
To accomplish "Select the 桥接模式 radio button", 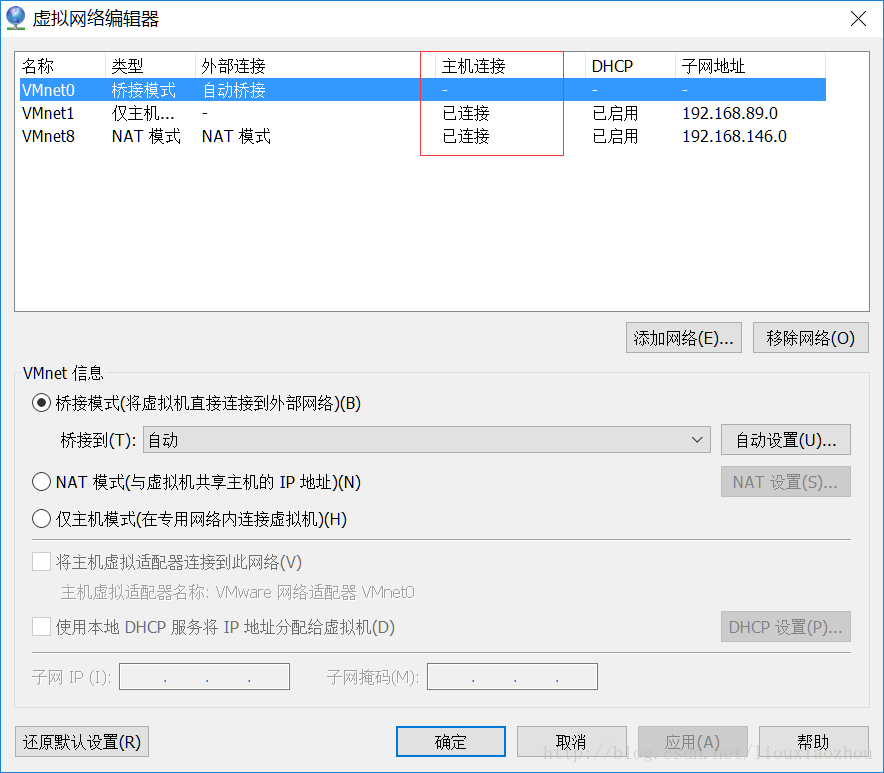I will (x=41, y=403).
